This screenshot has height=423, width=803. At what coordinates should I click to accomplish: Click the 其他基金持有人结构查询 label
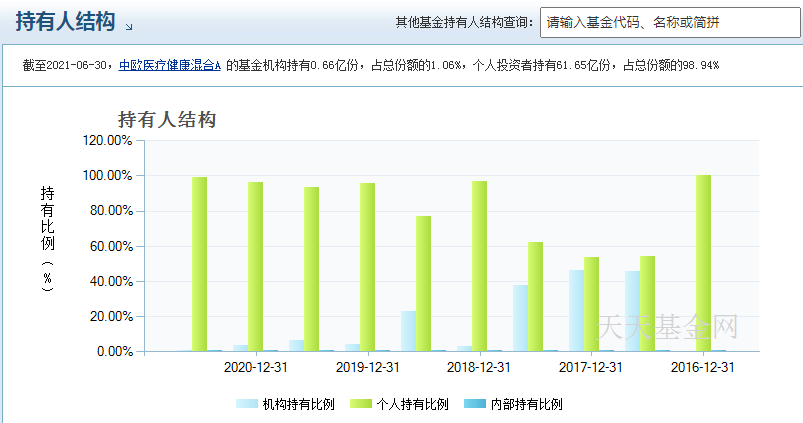click(462, 23)
